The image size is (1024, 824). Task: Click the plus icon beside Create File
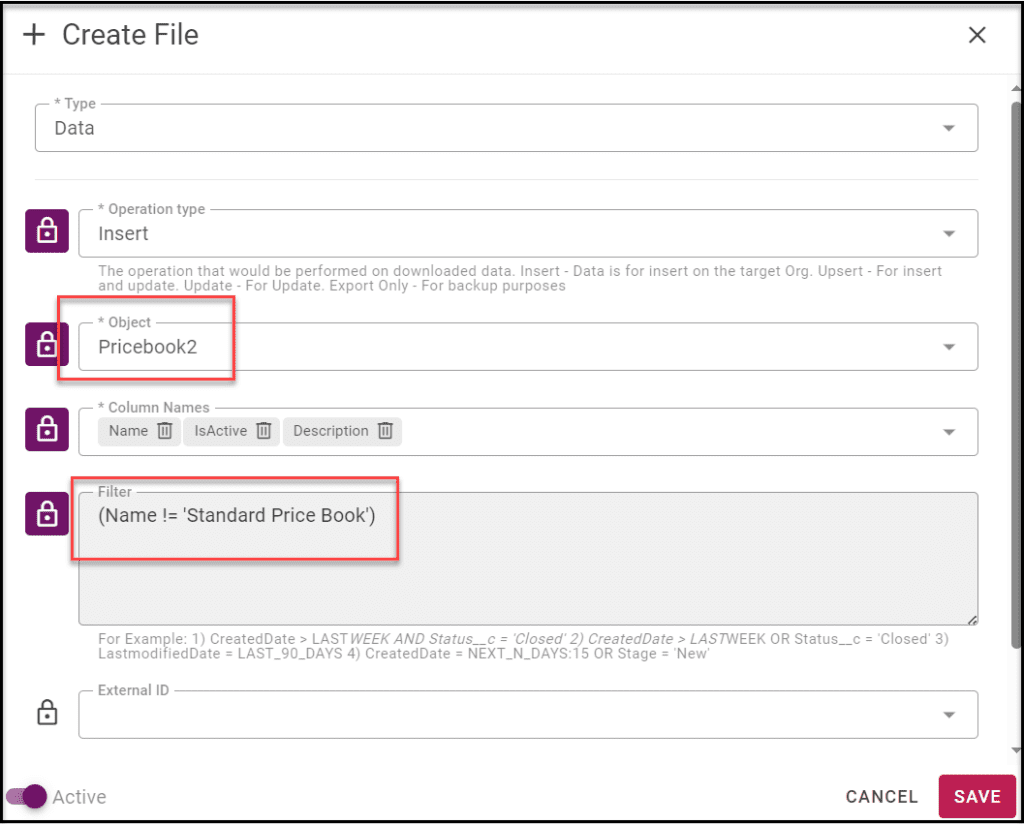pos(34,35)
